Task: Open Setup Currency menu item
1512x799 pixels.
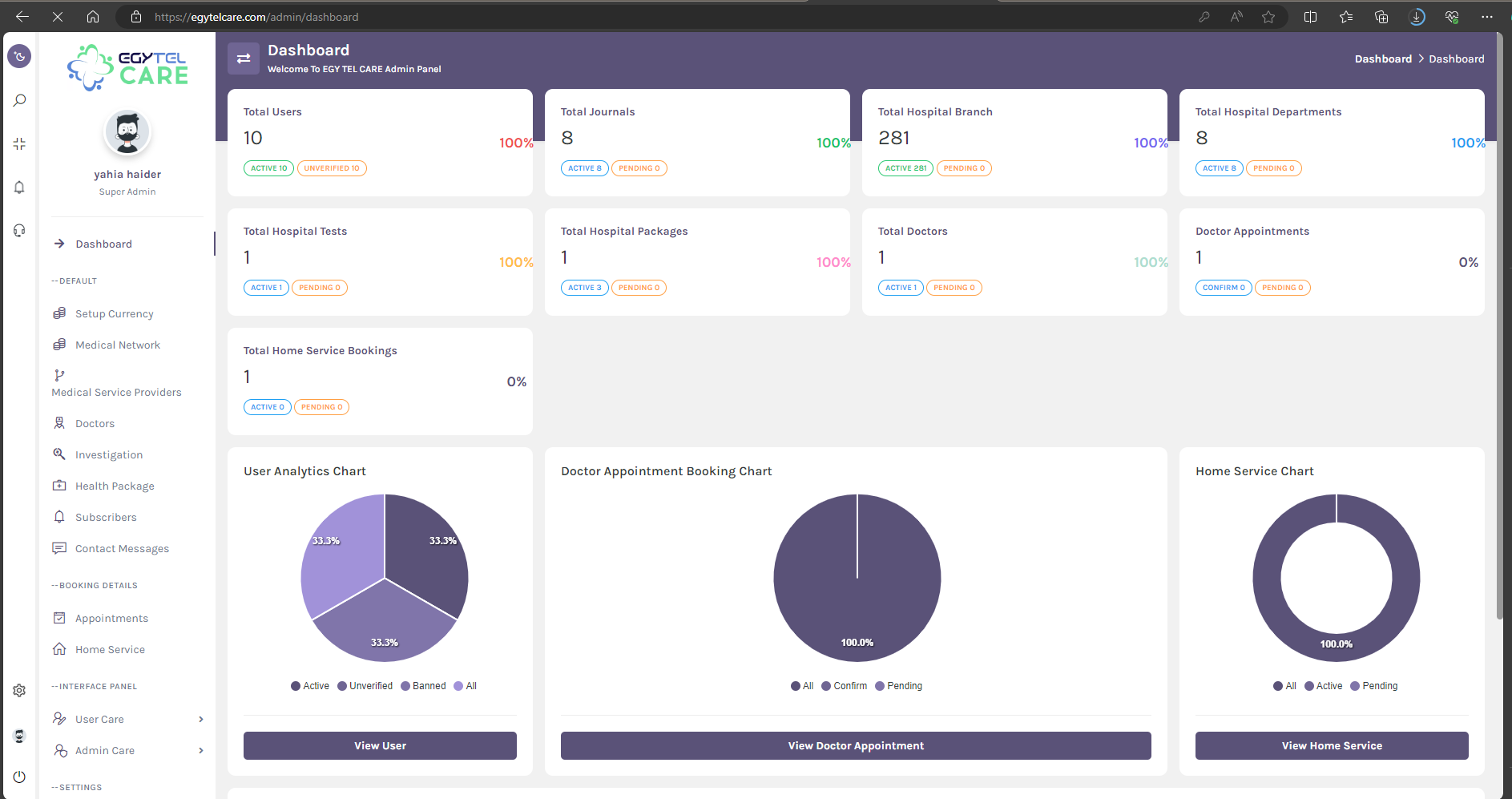Action: coord(114,313)
